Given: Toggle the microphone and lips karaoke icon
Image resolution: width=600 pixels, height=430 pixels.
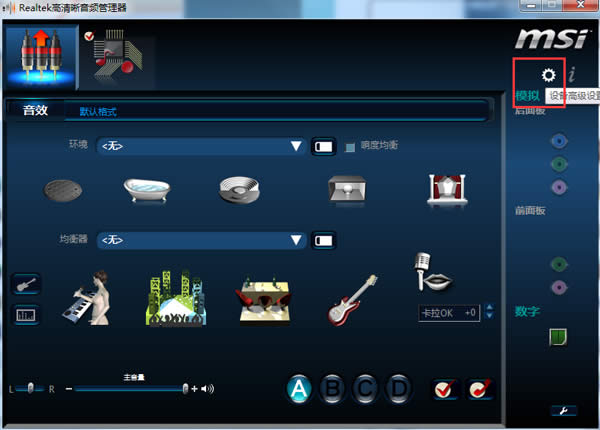Looking at the screenshot, I should click(x=434, y=272).
